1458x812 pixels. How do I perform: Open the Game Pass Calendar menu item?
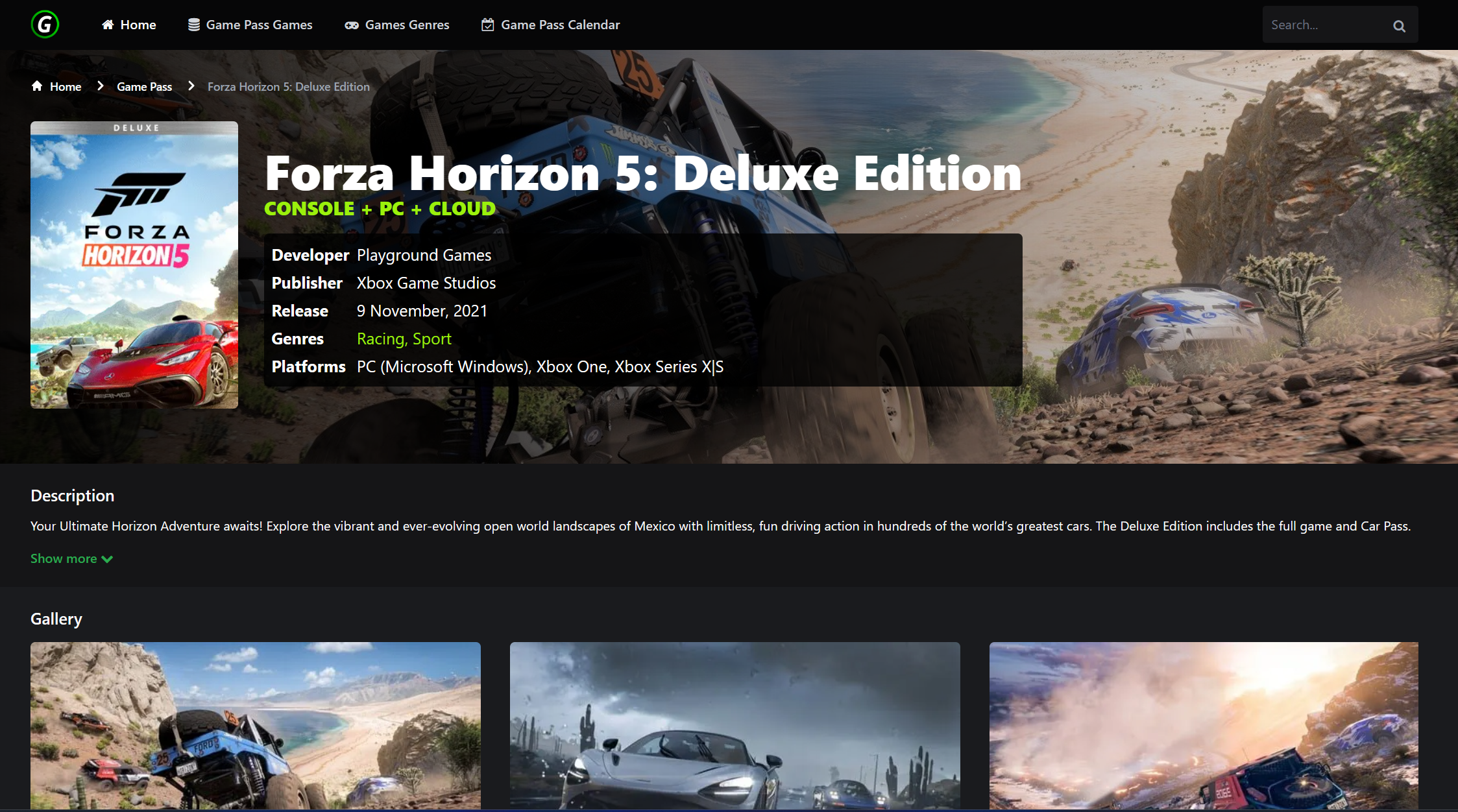(550, 25)
